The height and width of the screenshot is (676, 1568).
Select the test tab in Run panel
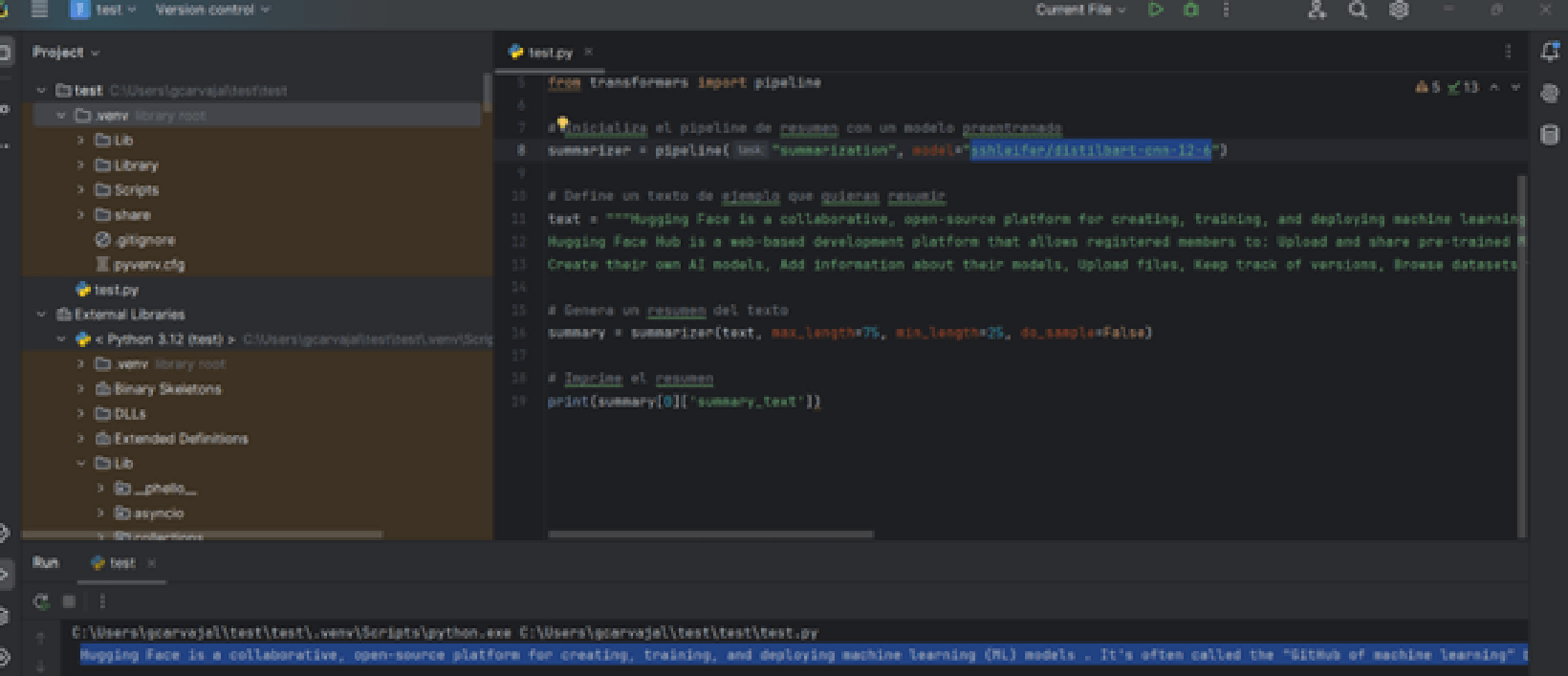tap(121, 563)
